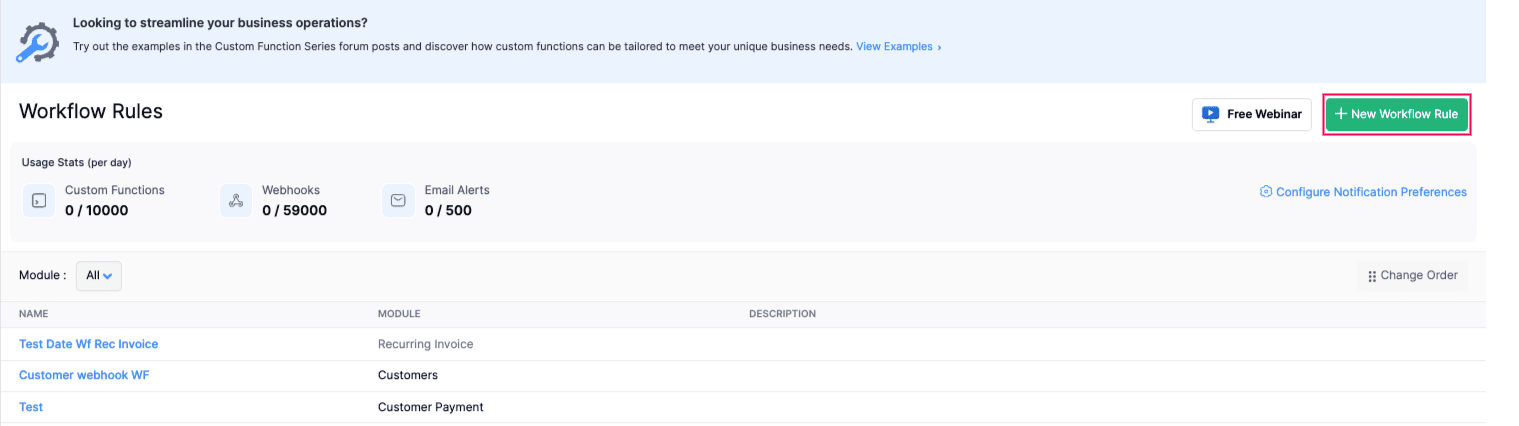This screenshot has height=426, width=1519.
Task: Click the Customers module cell
Action: [x=408, y=375]
